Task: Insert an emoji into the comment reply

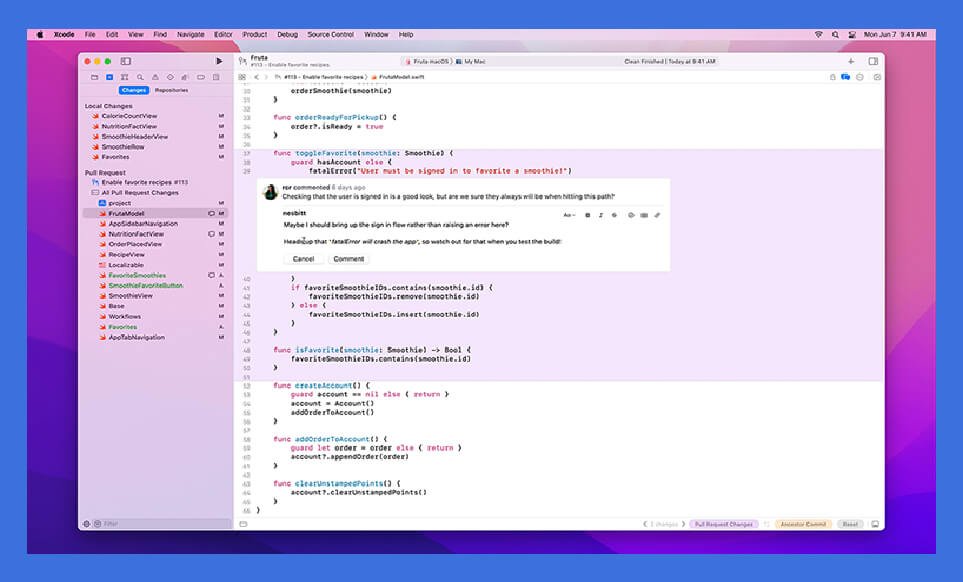Action: pyautogui.click(x=616, y=215)
